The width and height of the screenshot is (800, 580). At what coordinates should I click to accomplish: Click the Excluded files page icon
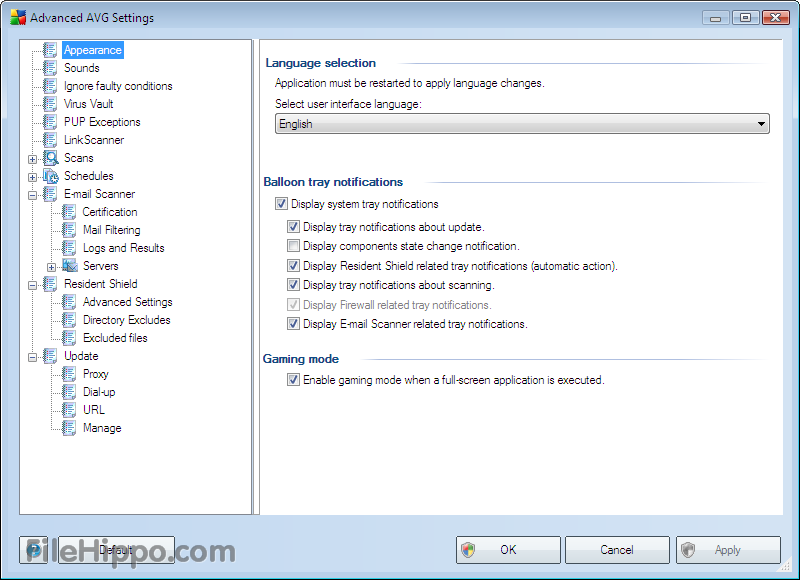[69, 338]
